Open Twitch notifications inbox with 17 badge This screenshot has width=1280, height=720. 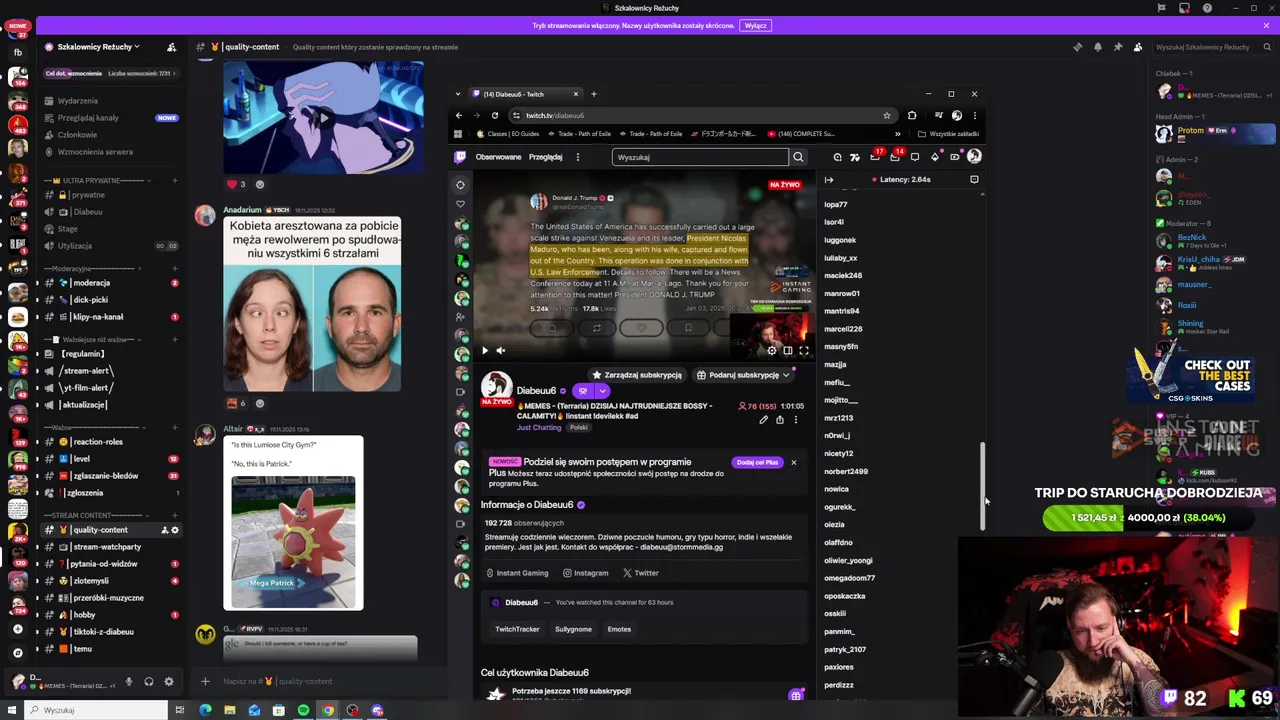pos(875,157)
